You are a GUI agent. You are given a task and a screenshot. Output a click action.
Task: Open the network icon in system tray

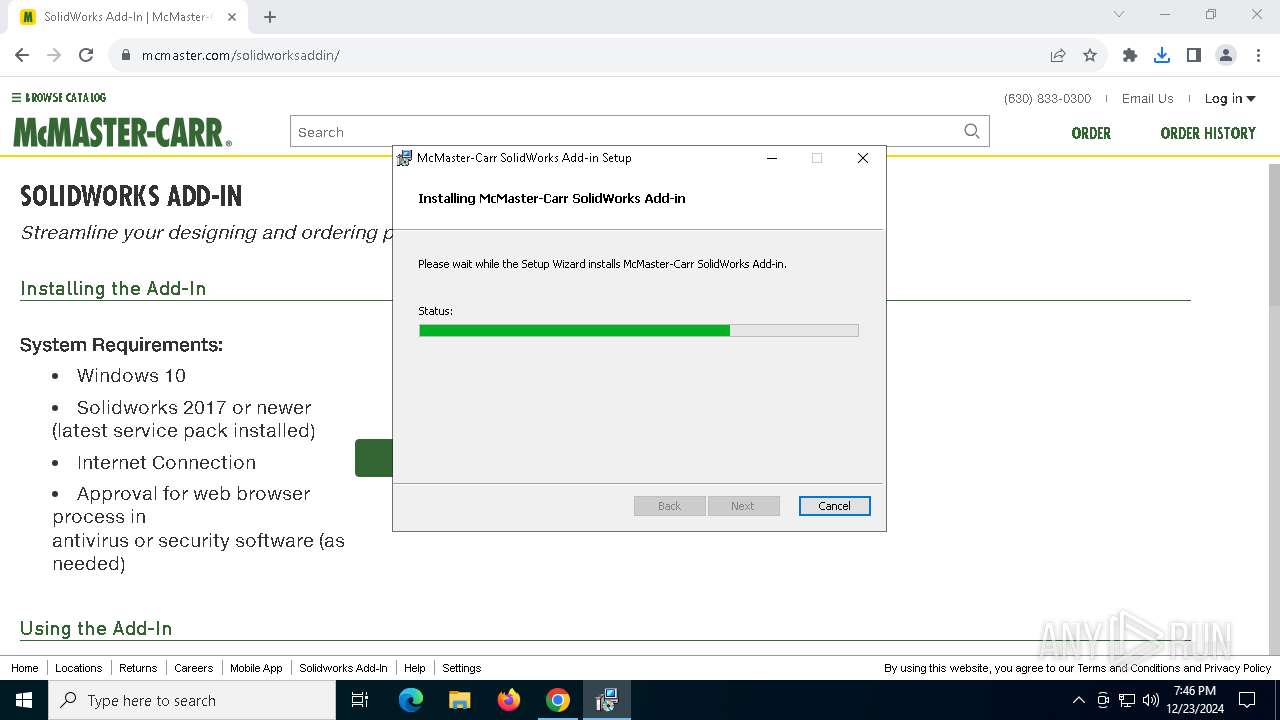pos(1127,700)
